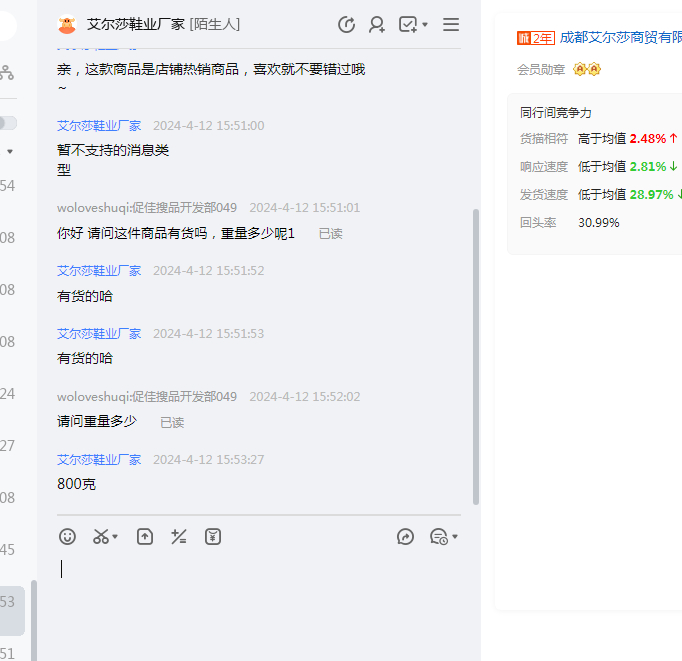Expand the small arrow in left sidebar
682x661 pixels.
(10, 152)
